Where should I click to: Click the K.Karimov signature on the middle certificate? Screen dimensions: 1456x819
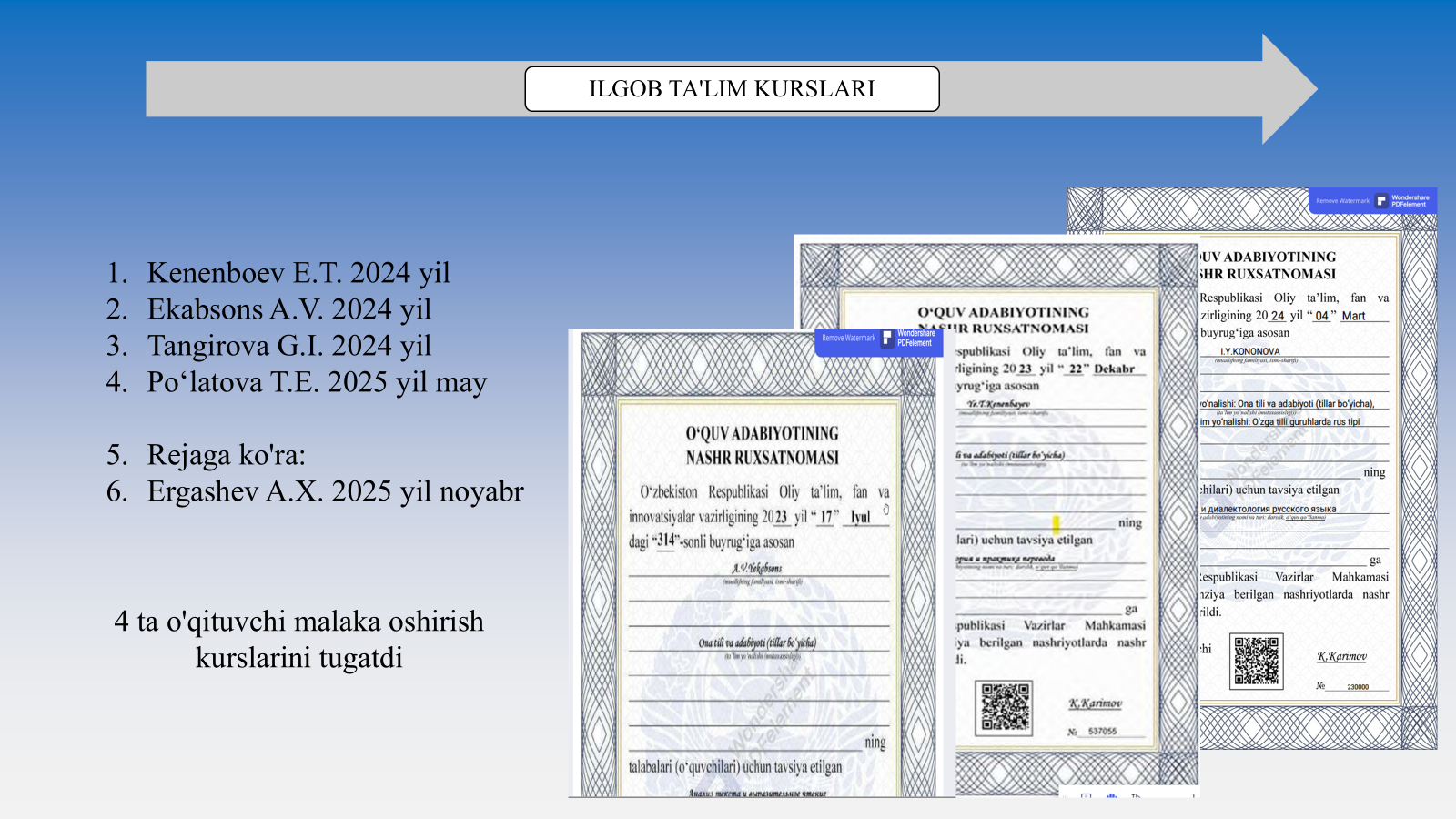(x=1095, y=703)
